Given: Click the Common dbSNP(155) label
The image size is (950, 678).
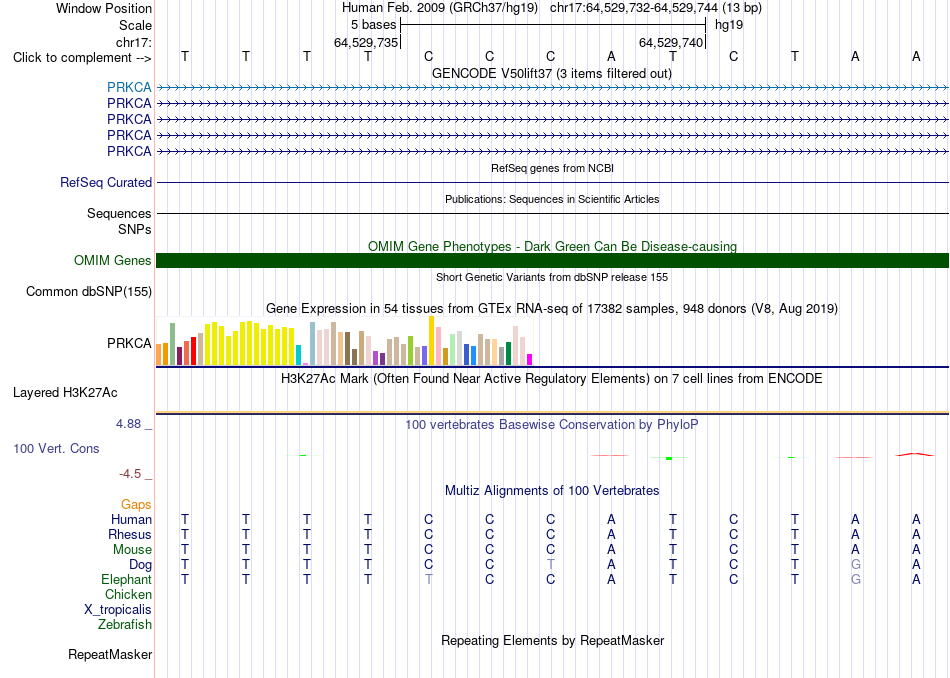Looking at the screenshot, I should pos(89,291).
